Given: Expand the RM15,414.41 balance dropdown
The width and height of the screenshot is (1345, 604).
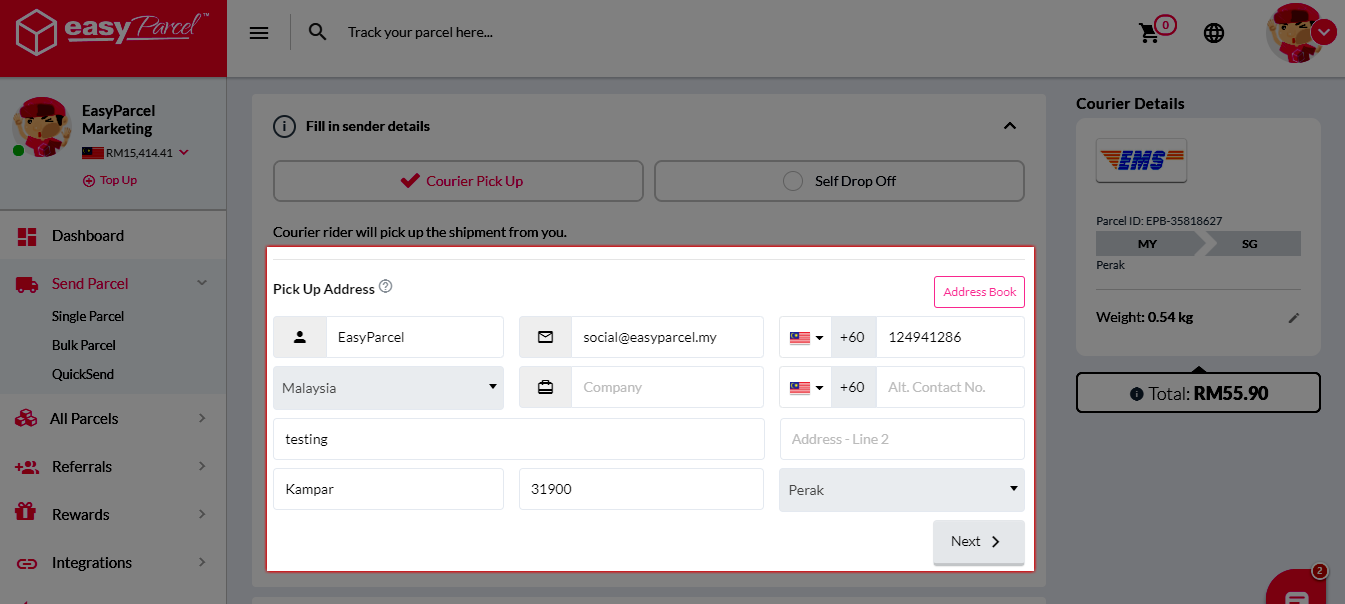Looking at the screenshot, I should click(183, 153).
